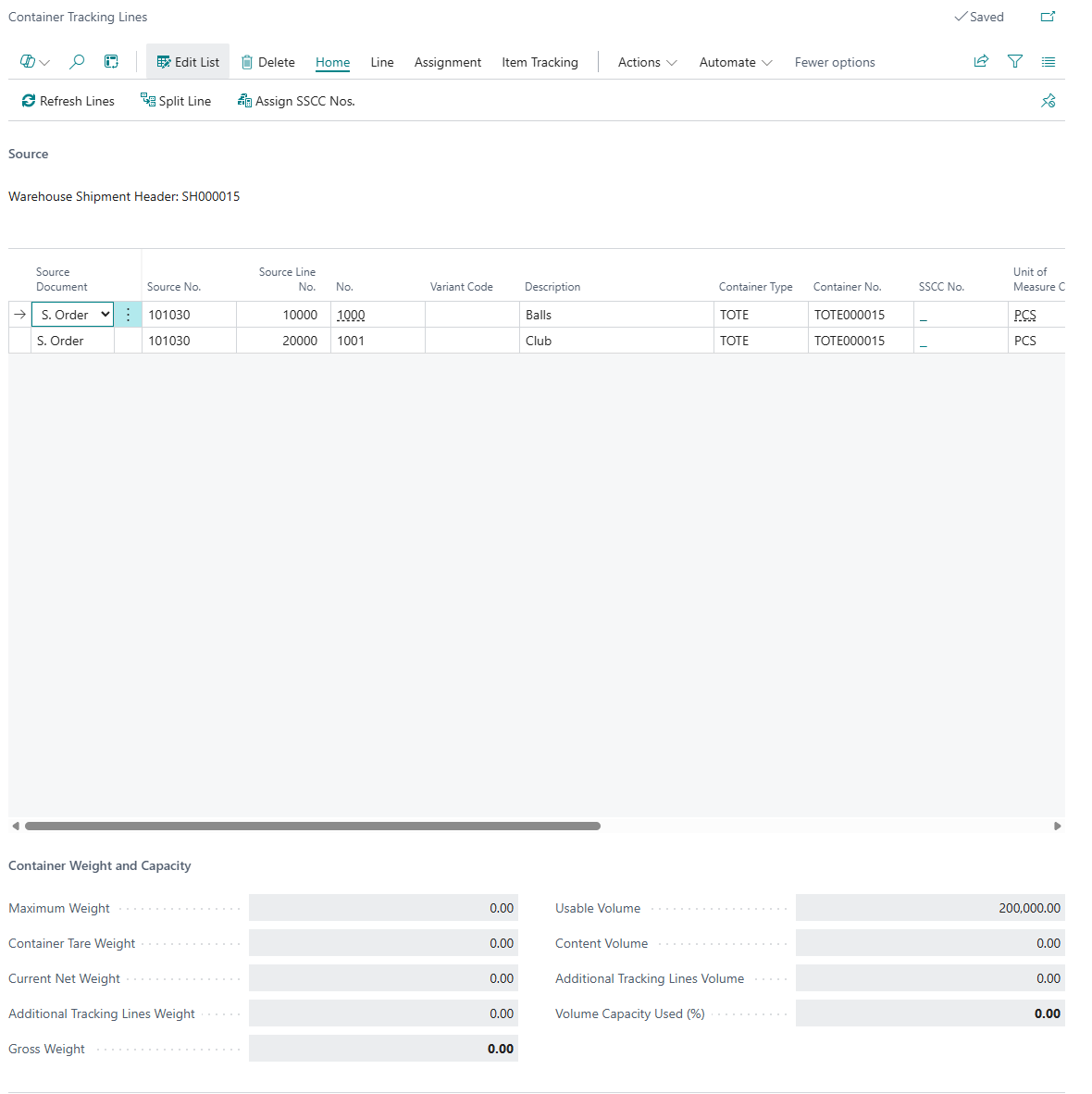Click the analysis view table icon
This screenshot has width=1092, height=1094.
click(111, 62)
